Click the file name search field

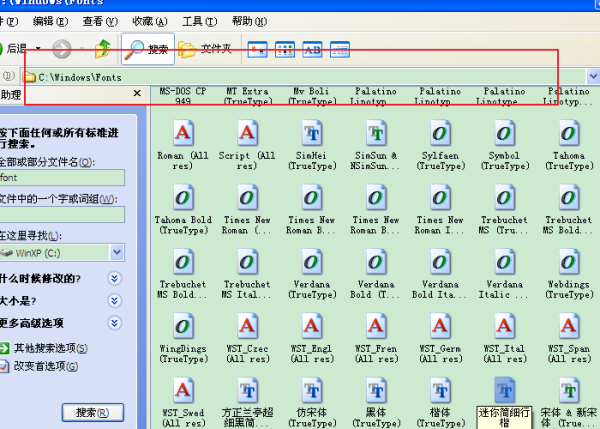pos(62,178)
